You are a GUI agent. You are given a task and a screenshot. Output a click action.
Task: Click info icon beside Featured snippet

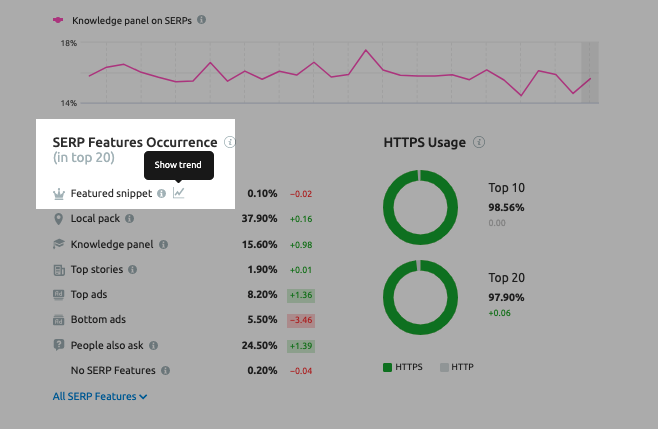[161, 193]
